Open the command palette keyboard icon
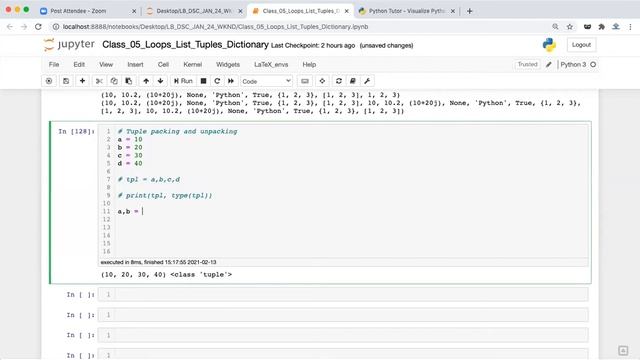This screenshot has width=640, height=360. (304, 81)
